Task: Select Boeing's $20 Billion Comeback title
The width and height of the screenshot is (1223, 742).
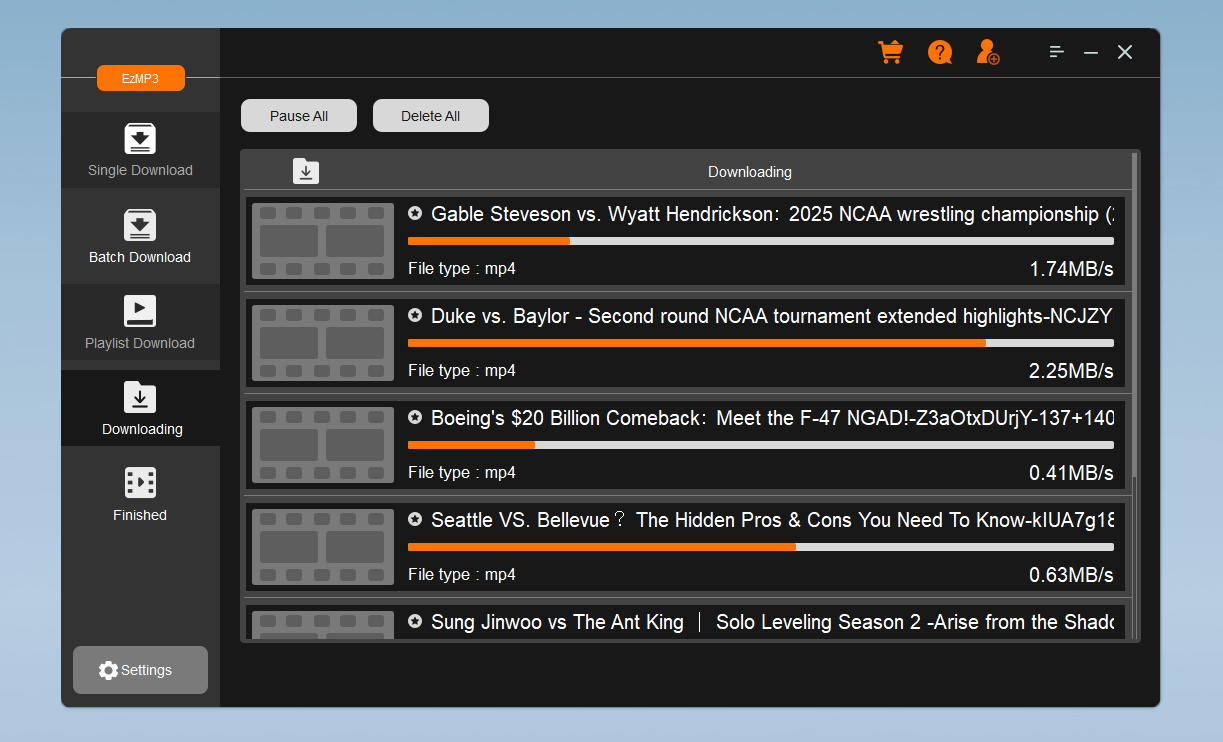Action: 772,418
